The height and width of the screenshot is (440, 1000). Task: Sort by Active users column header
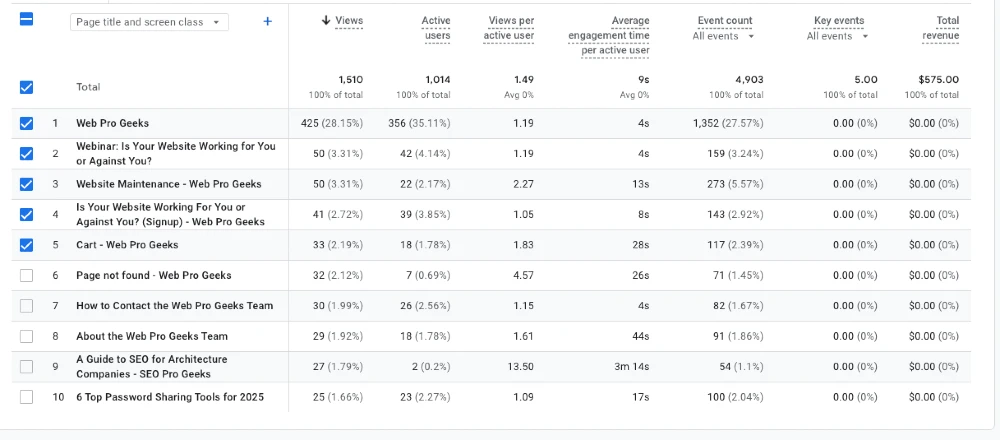436,28
